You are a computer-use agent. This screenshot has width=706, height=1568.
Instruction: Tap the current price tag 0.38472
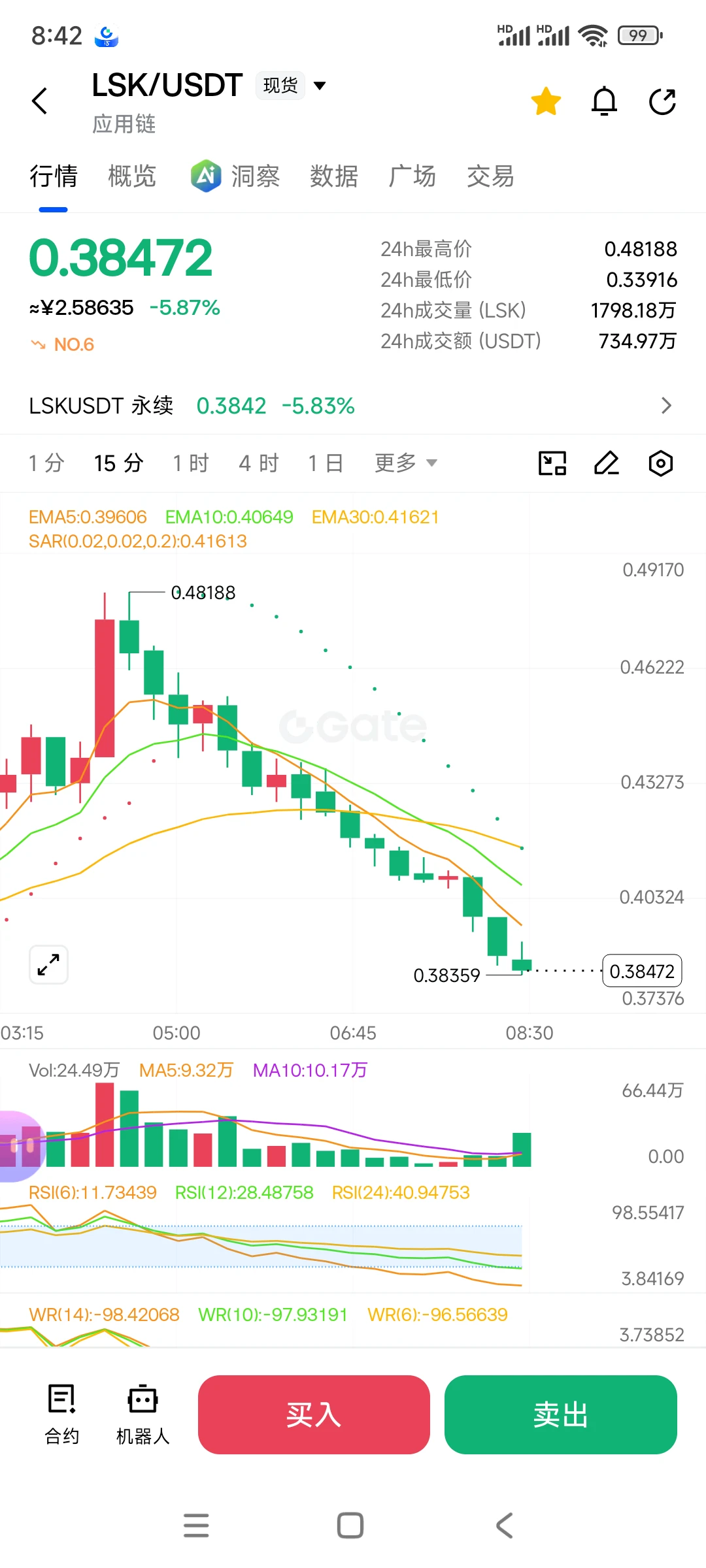(642, 972)
